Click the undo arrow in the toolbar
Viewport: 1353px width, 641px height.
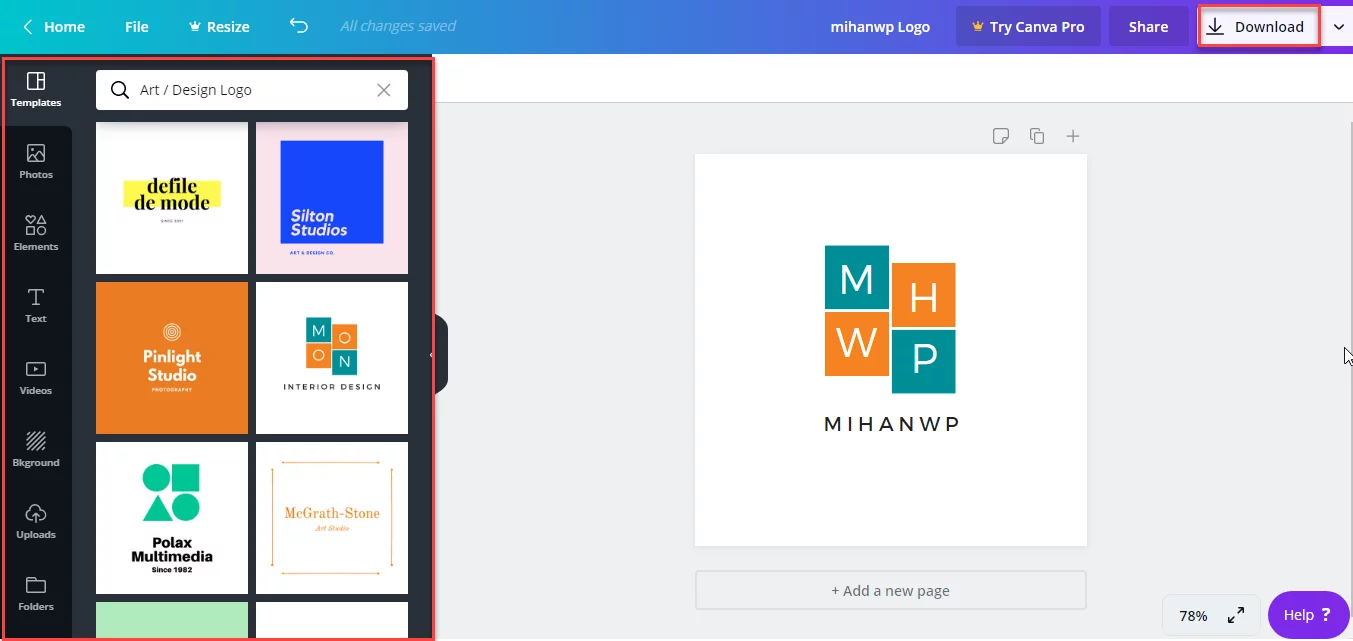click(298, 26)
